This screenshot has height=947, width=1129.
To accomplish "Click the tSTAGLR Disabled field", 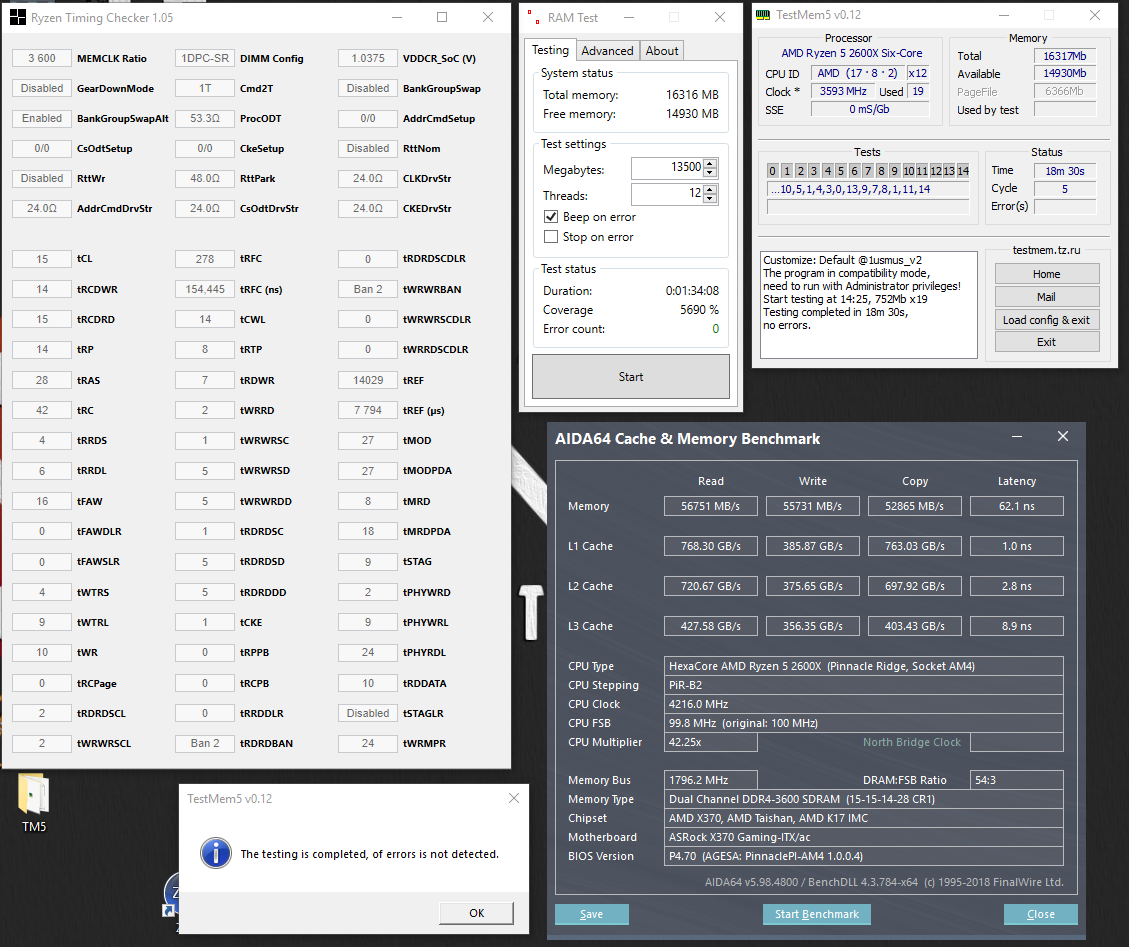I will point(368,713).
